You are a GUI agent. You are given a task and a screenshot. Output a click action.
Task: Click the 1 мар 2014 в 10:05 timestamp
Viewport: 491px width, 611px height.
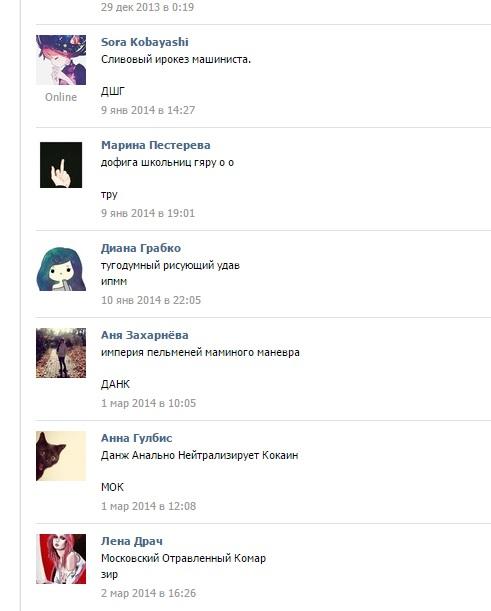(148, 403)
